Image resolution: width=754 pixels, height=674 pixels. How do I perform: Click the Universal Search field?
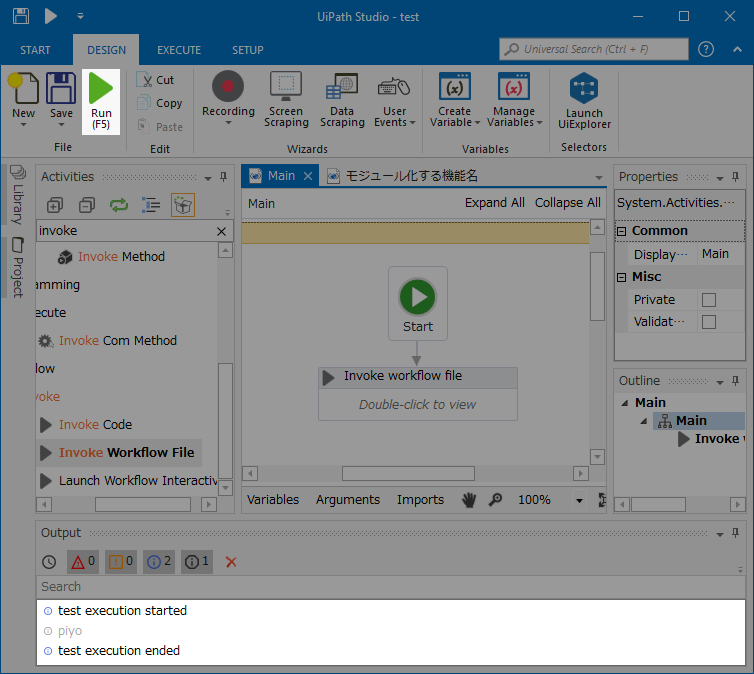[x=594, y=49]
